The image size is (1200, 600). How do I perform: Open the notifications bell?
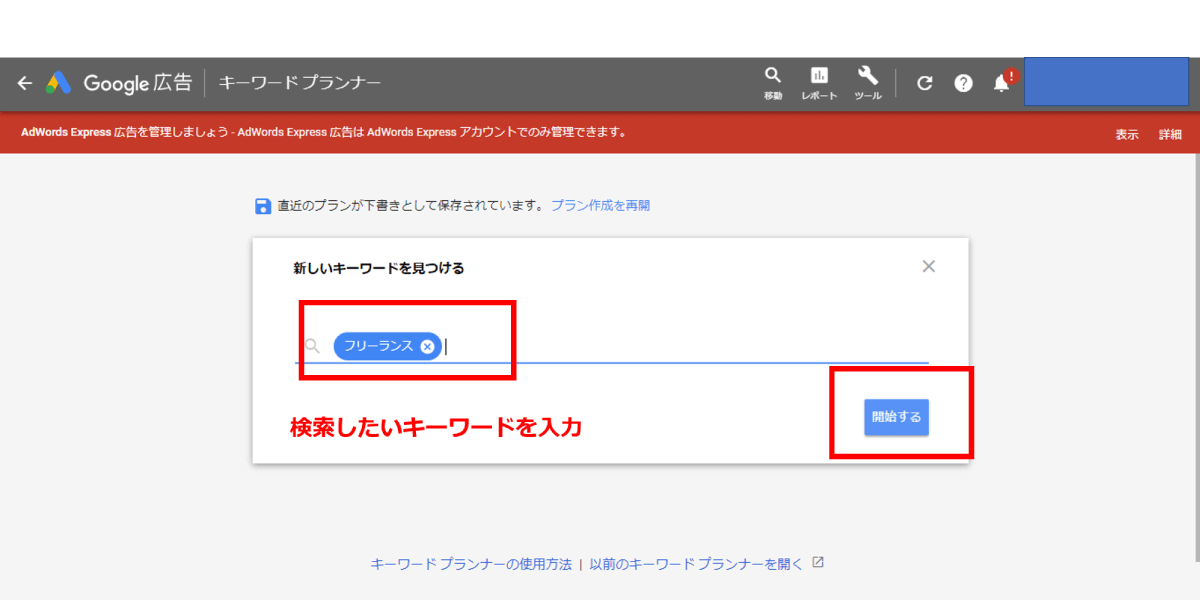pos(1003,82)
